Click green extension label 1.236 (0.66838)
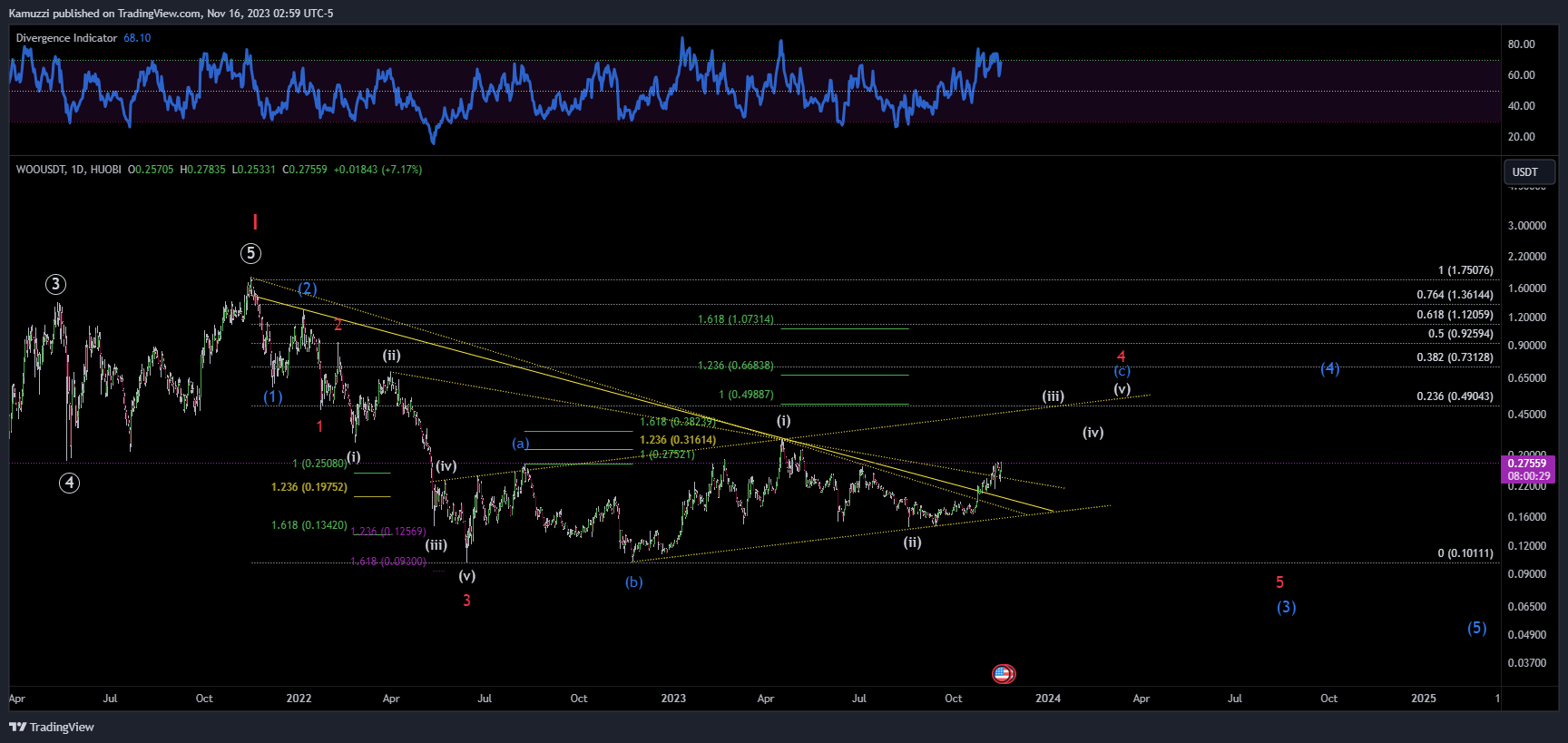1568x743 pixels. pyautogui.click(x=736, y=366)
